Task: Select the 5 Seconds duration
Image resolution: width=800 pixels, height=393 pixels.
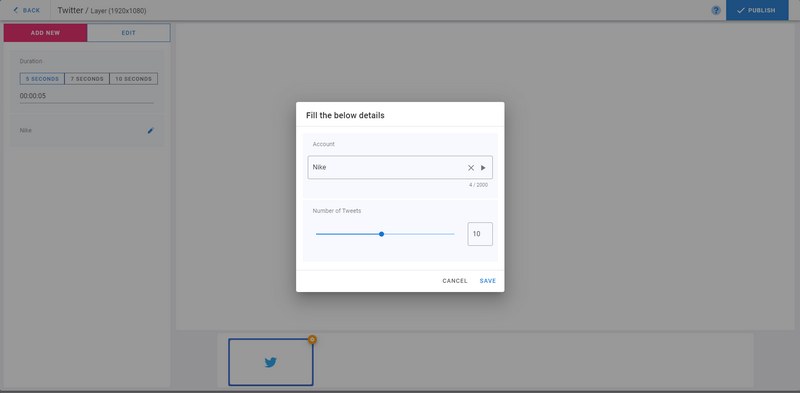Action: point(42,79)
